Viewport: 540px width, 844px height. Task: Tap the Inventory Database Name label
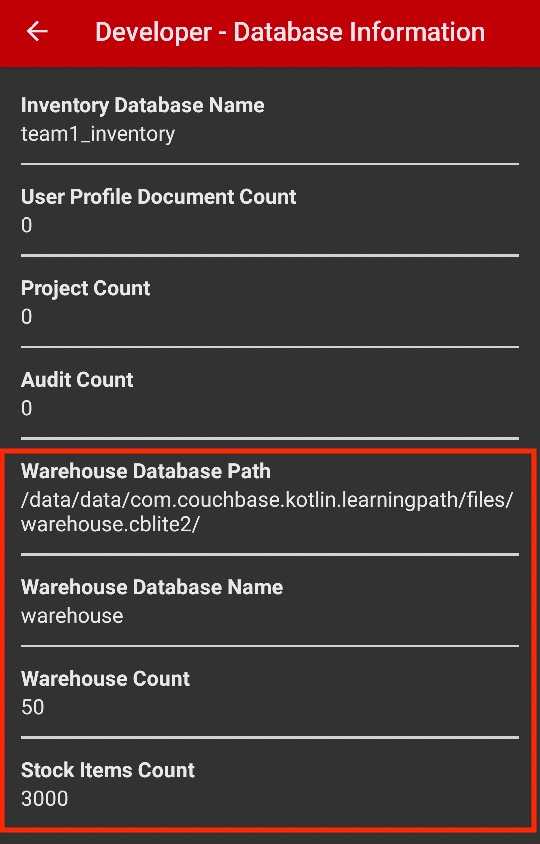click(143, 106)
